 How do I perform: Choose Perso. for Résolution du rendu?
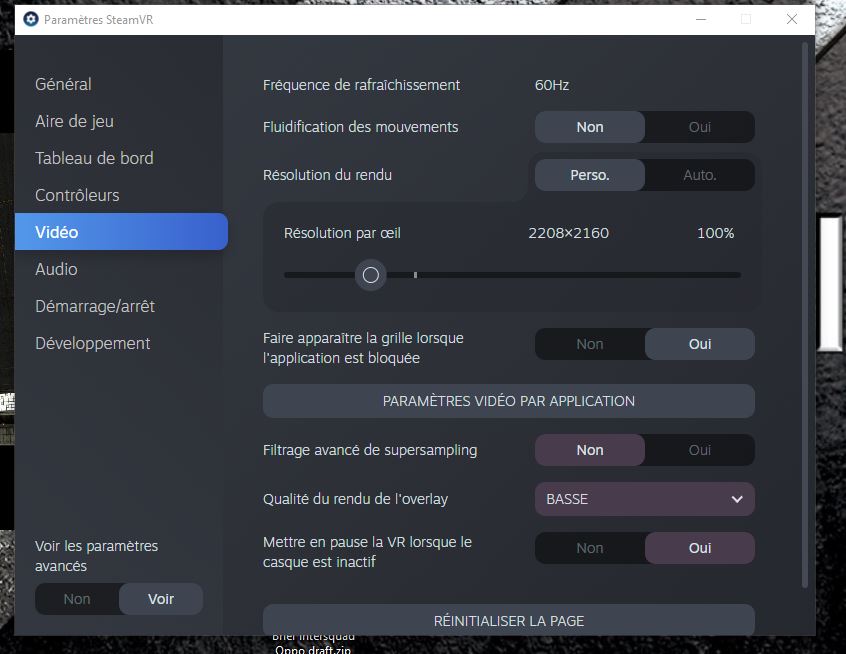coord(590,175)
